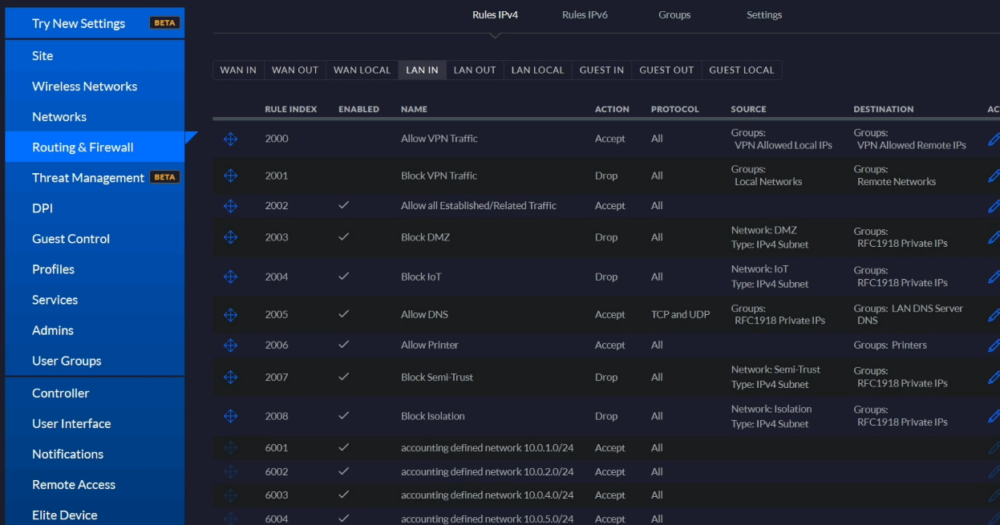Screen dimensions: 1000x525
Task: Open the Services section
Action: [x=95, y=300]
